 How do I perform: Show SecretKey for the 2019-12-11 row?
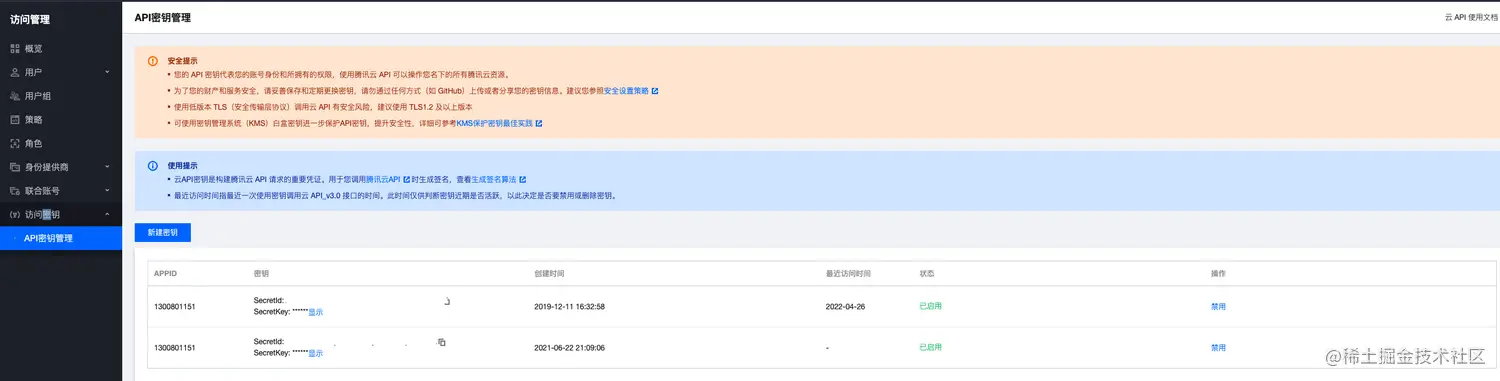pos(315,312)
